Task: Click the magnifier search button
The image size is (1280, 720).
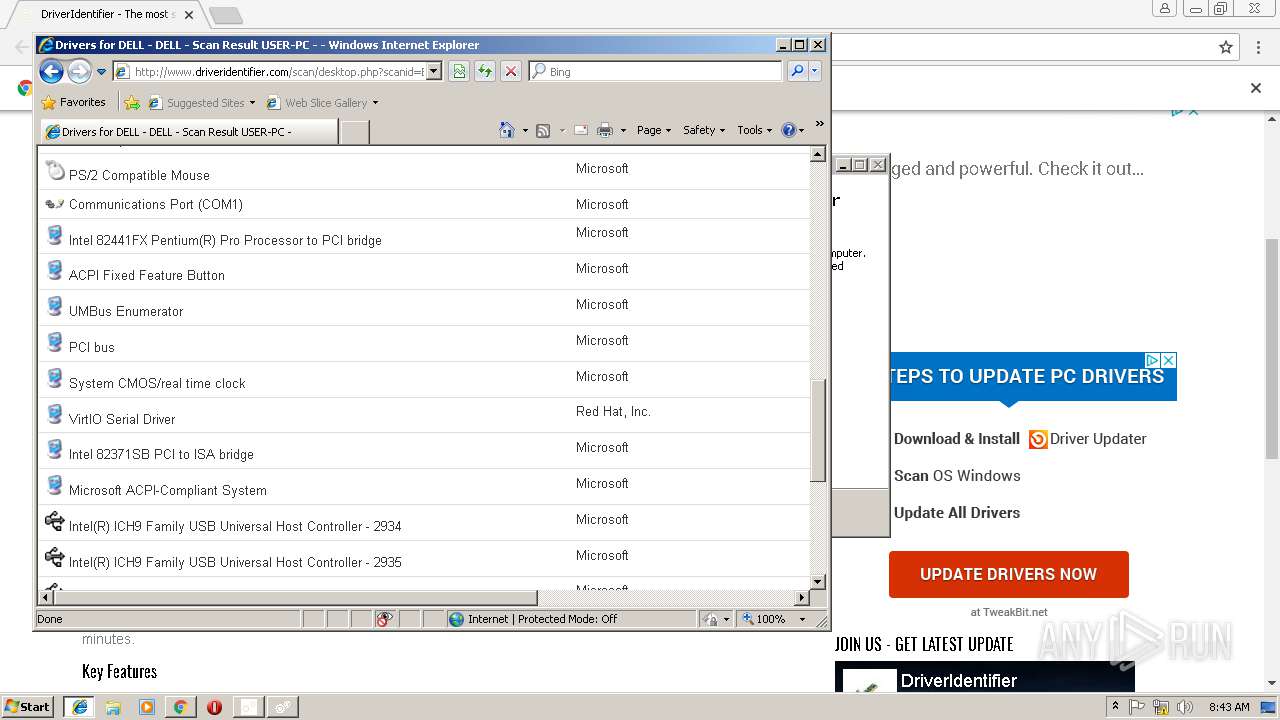Action: [797, 71]
